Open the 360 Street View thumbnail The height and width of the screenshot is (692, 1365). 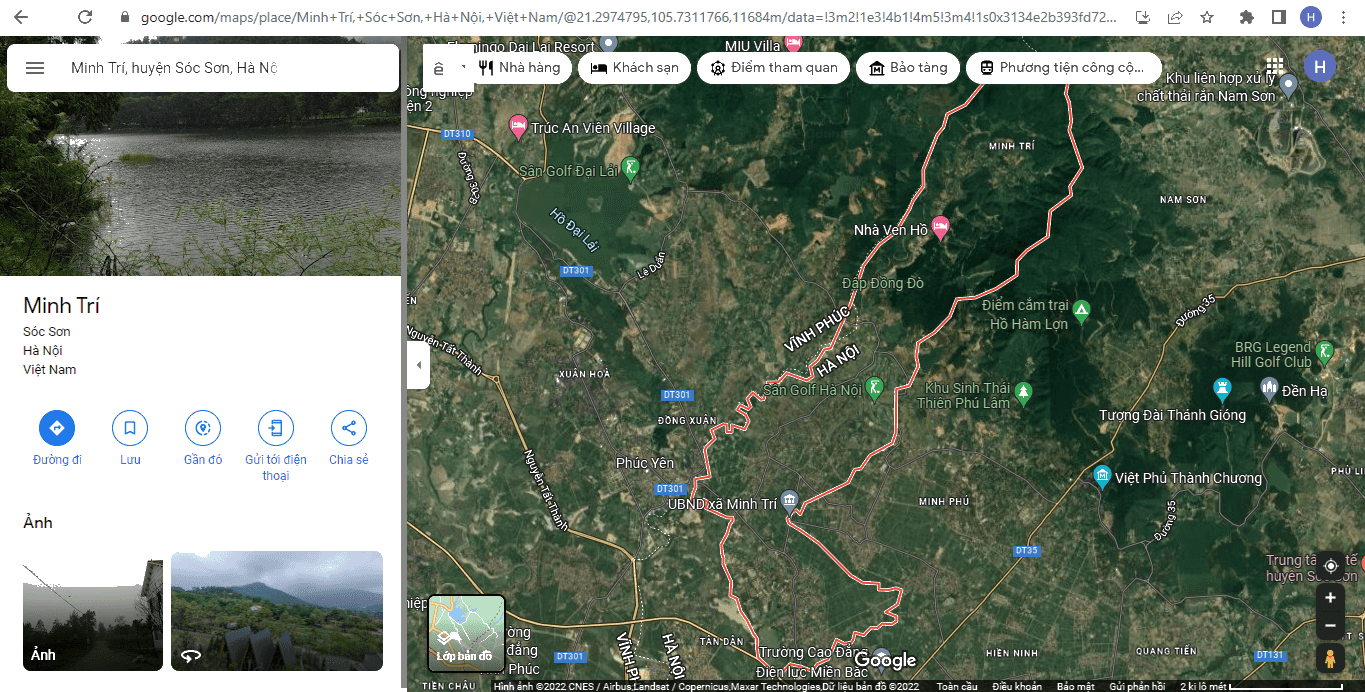277,611
